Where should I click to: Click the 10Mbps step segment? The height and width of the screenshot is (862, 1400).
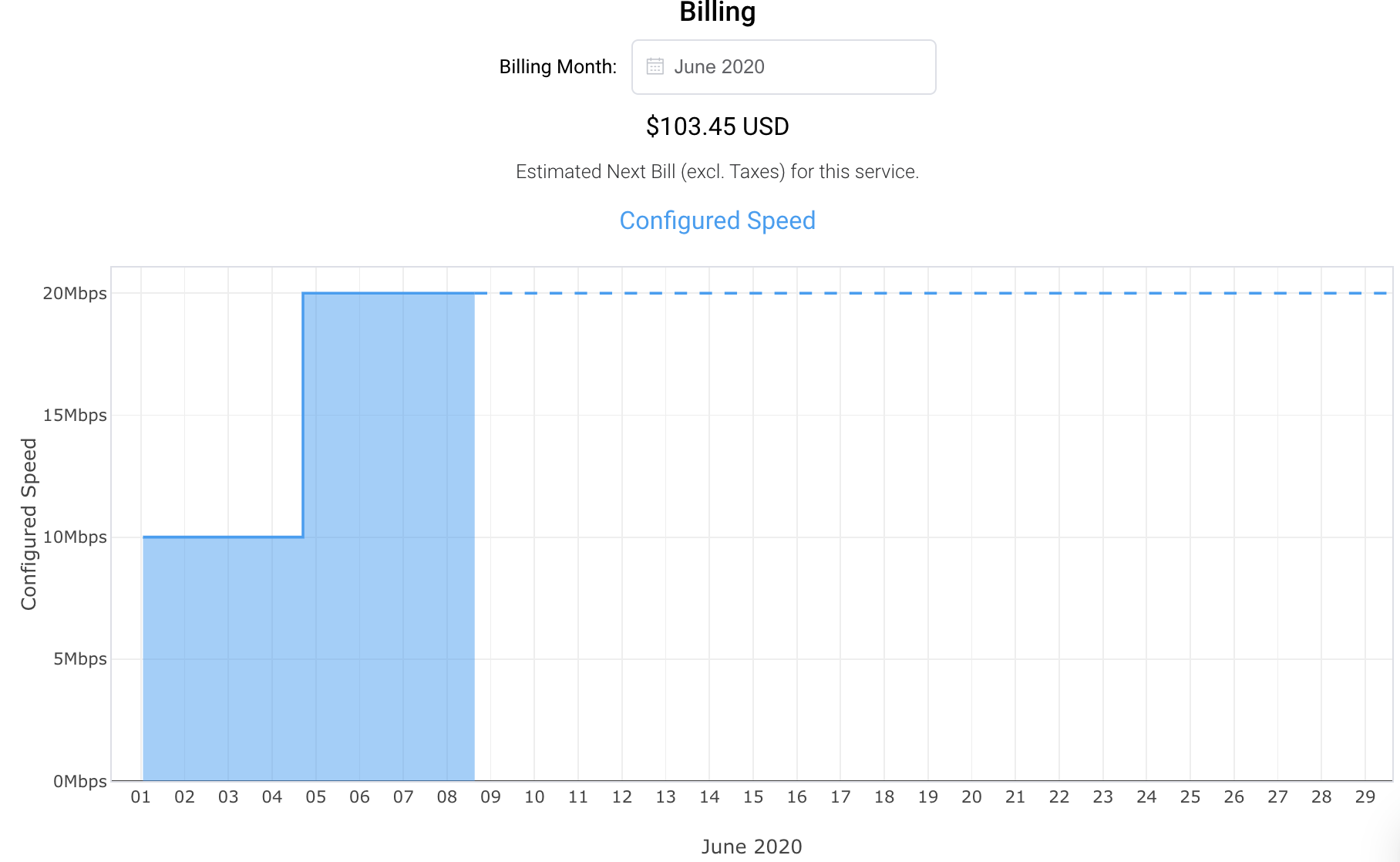pos(224,537)
